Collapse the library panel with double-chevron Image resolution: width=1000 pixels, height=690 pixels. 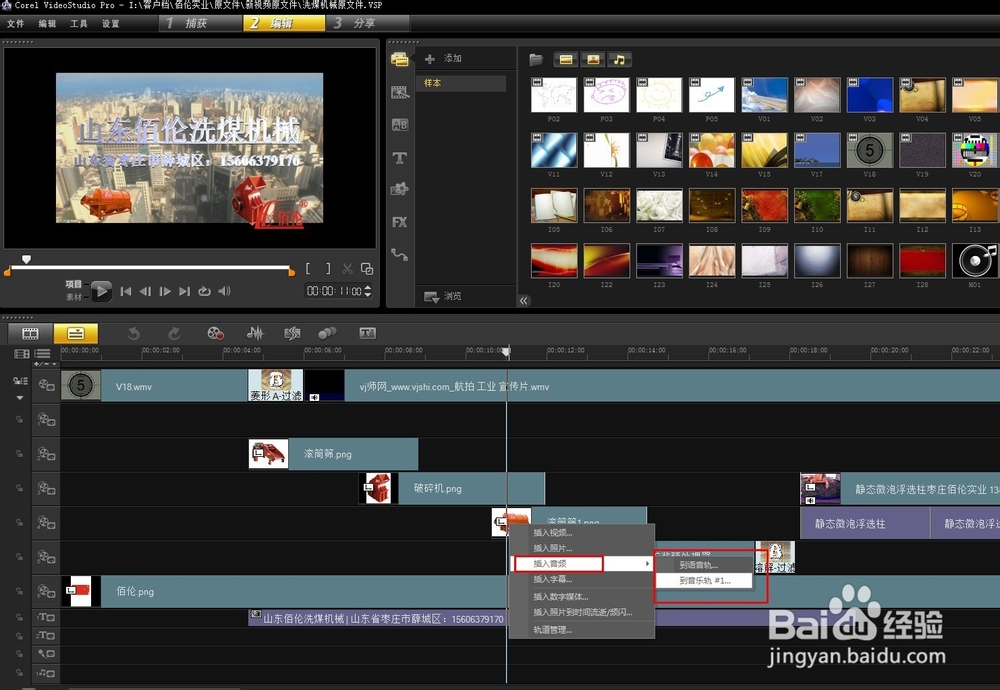(524, 300)
